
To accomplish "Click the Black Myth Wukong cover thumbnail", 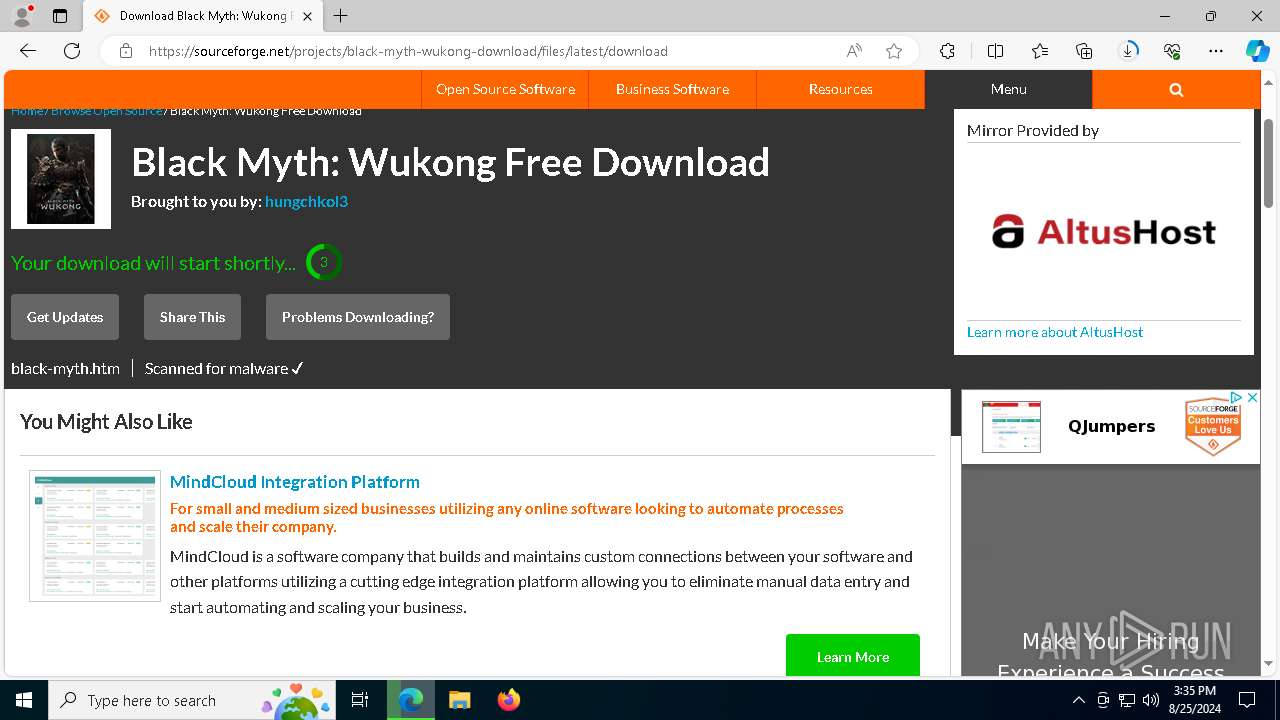I will click(61, 179).
